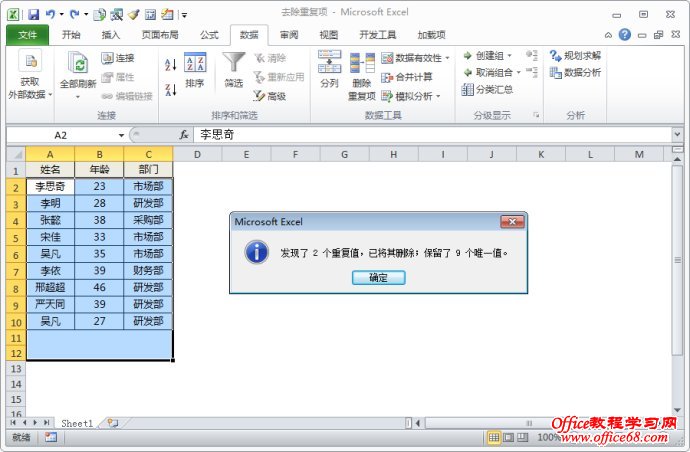Click the column D header
Image resolution: width=690 pixels, height=452 pixels.
tap(197, 154)
